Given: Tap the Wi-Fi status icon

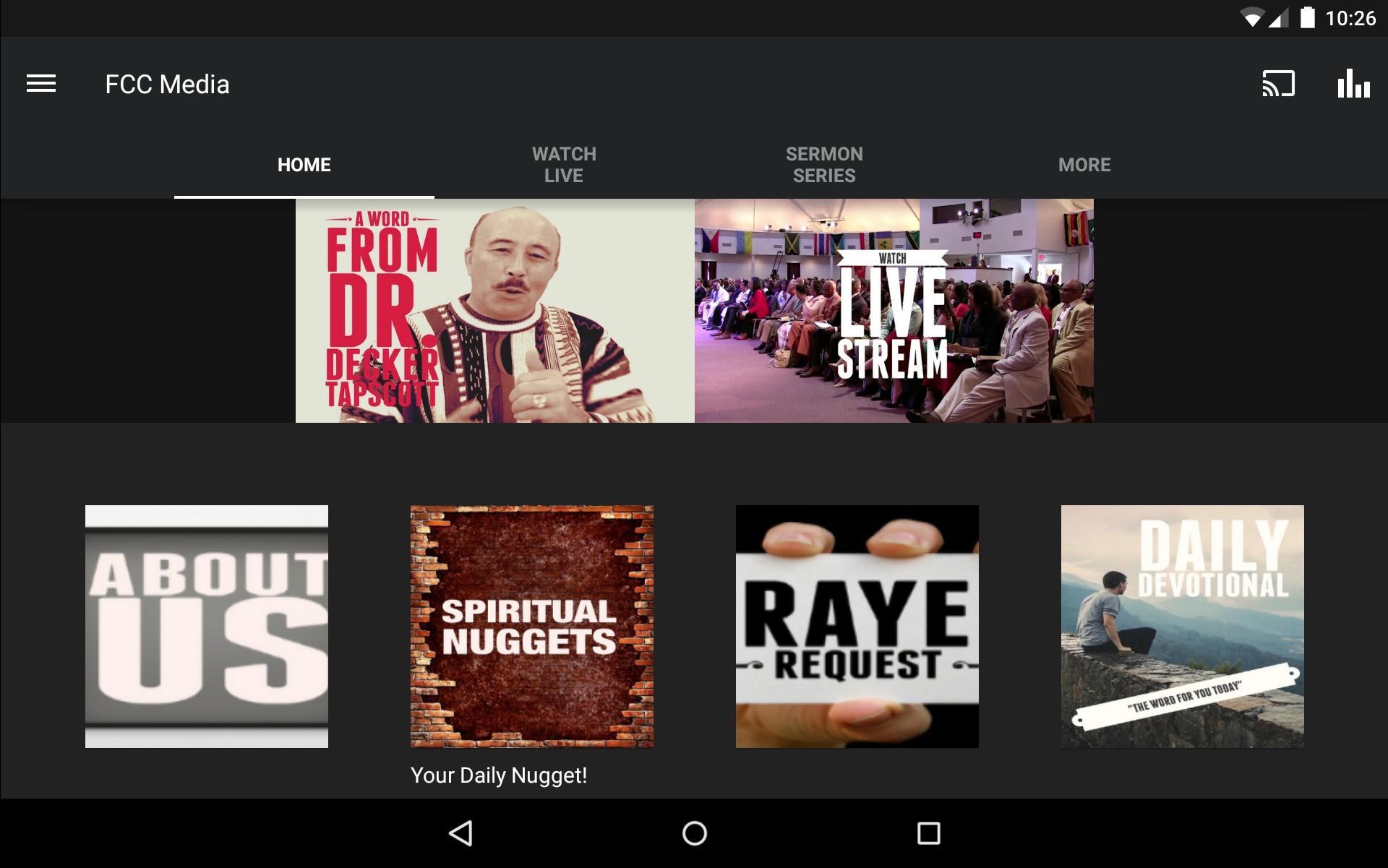Looking at the screenshot, I should point(1252,18).
